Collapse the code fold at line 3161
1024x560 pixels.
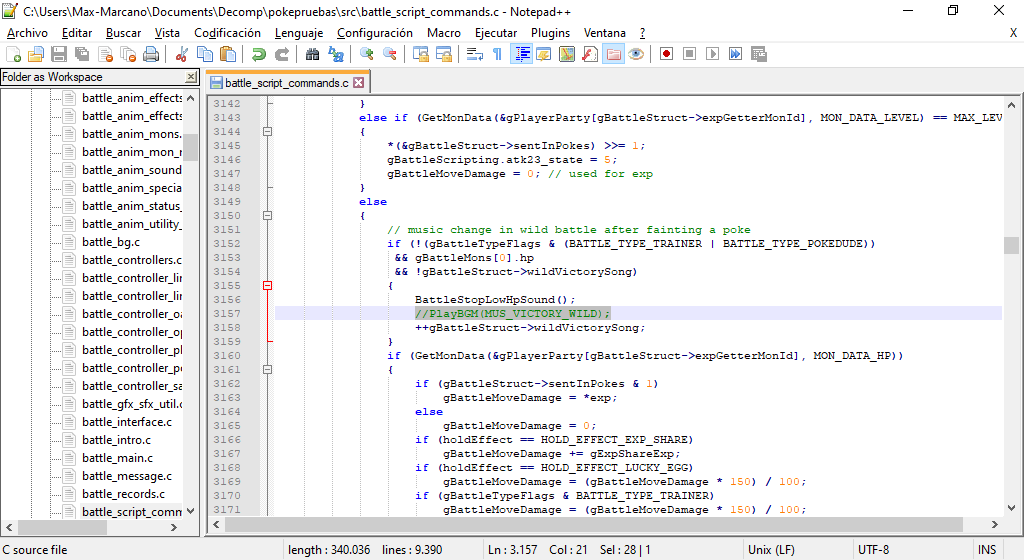coord(267,369)
